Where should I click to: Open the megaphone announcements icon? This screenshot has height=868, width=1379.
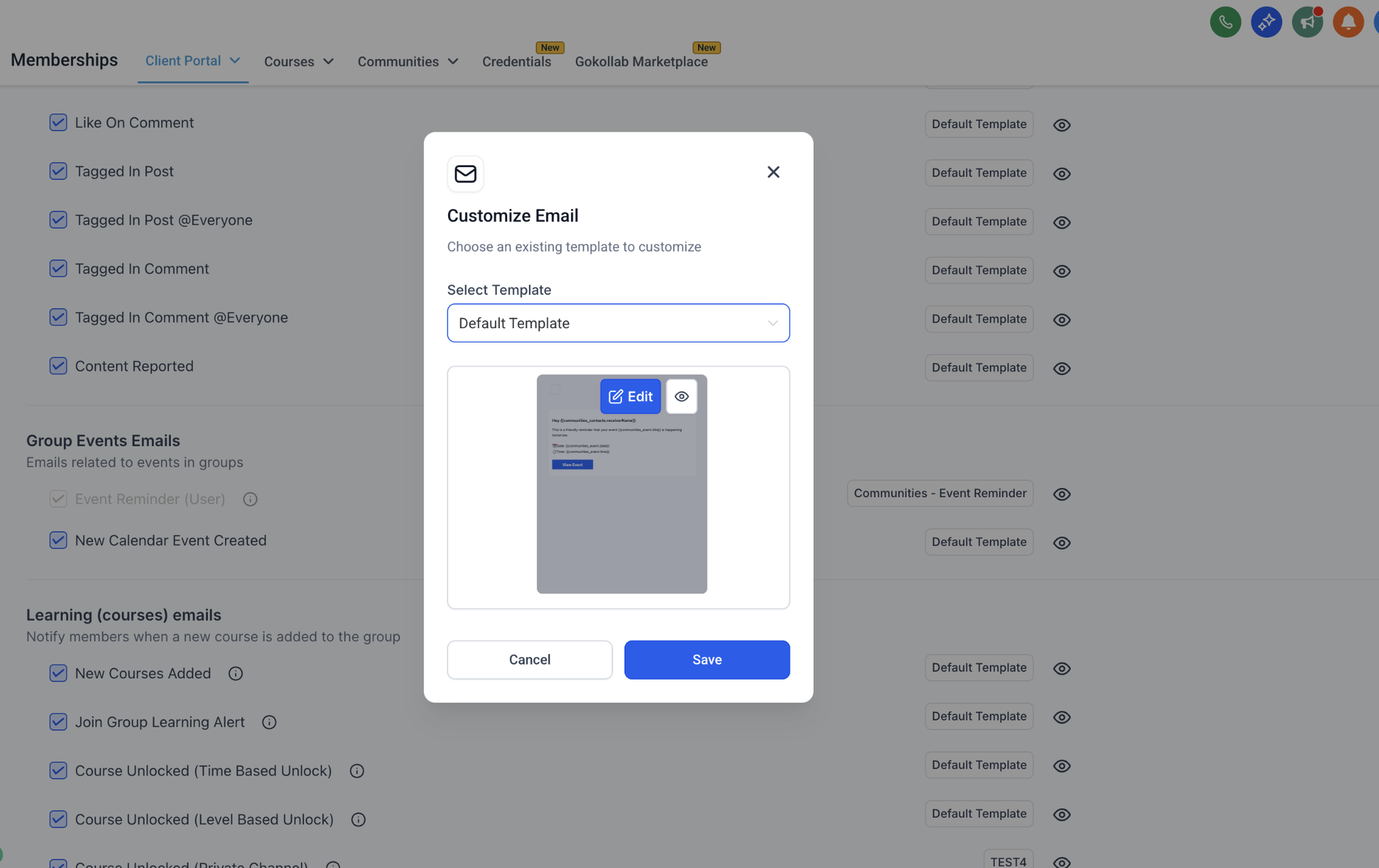(1307, 22)
